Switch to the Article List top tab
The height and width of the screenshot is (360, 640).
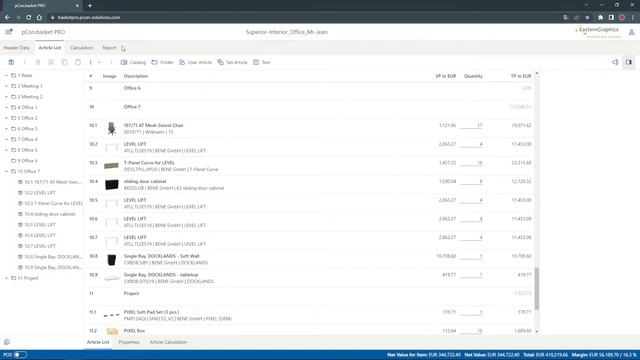(x=50, y=48)
